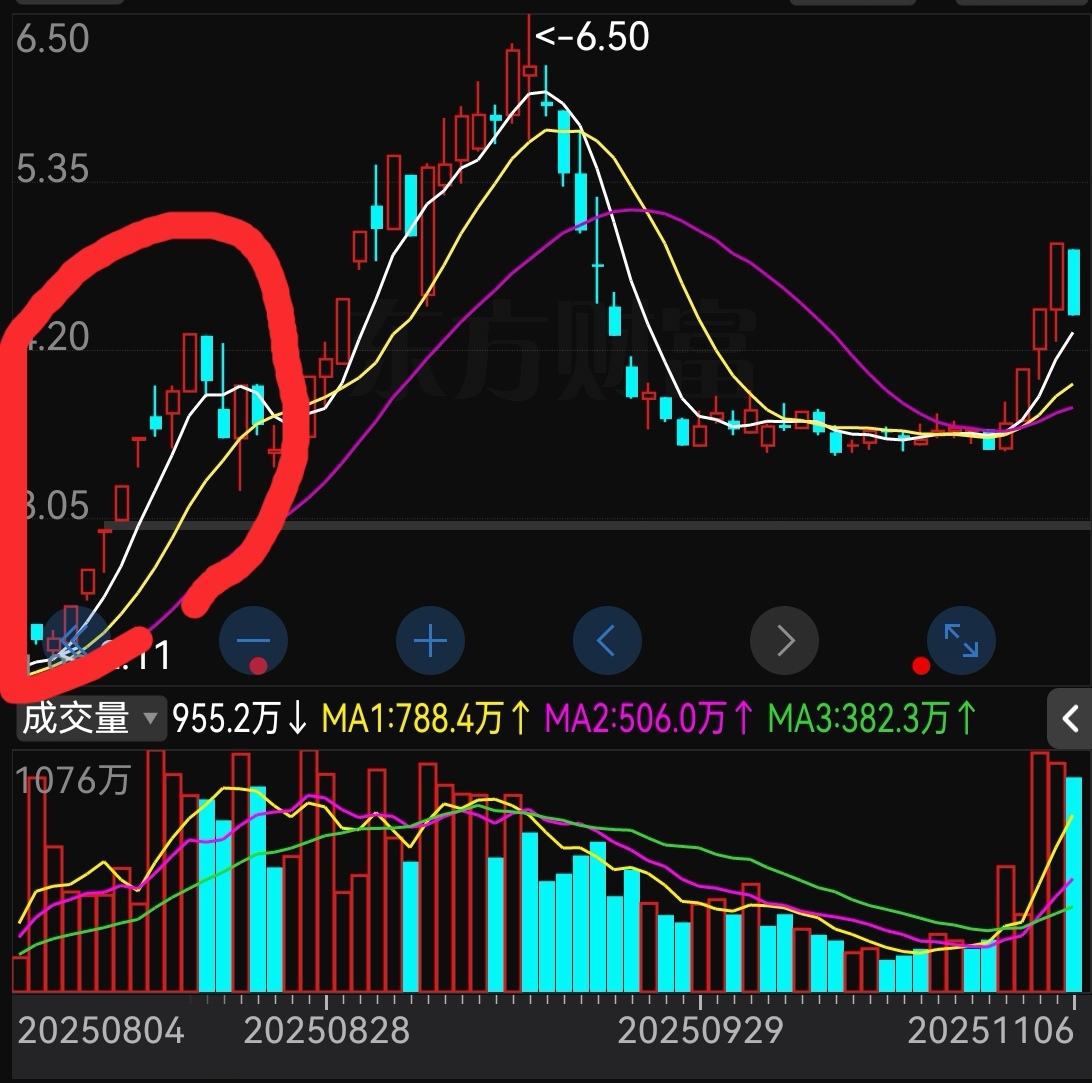Select the MA2:506.0万 volume average label
Image resolution: width=1092 pixels, height=1083 pixels.
pyautogui.click(x=648, y=718)
